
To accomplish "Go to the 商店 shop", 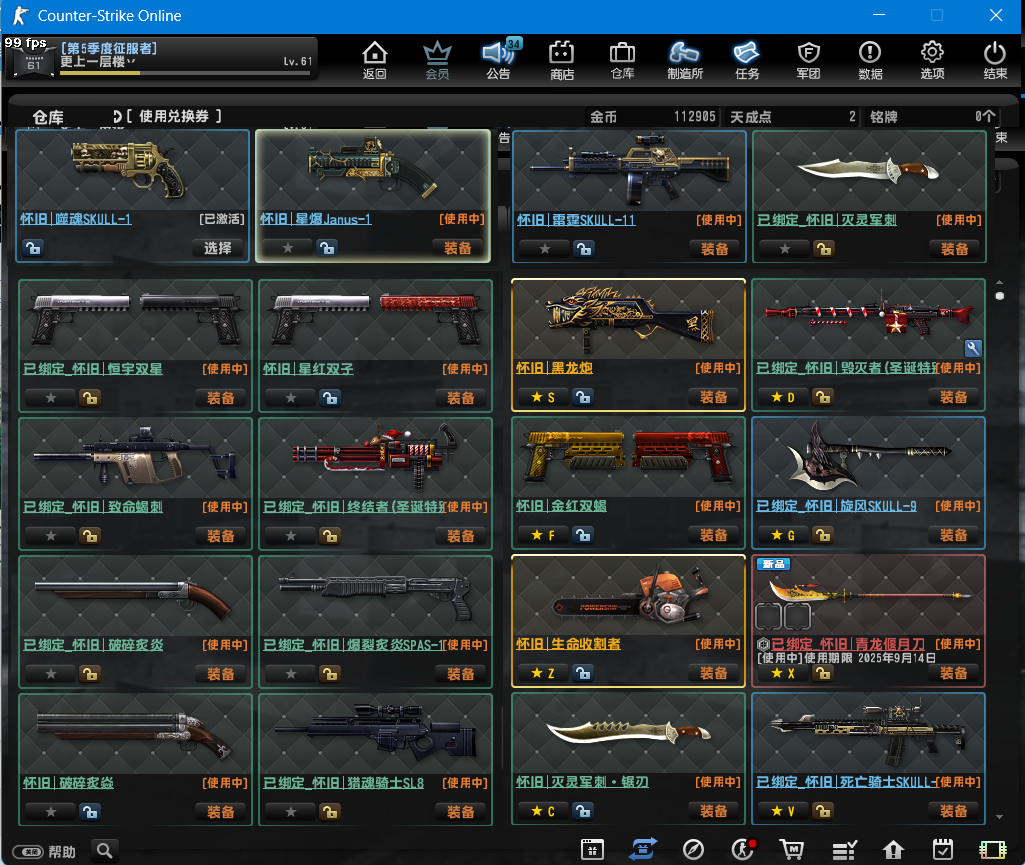I will pos(562,59).
